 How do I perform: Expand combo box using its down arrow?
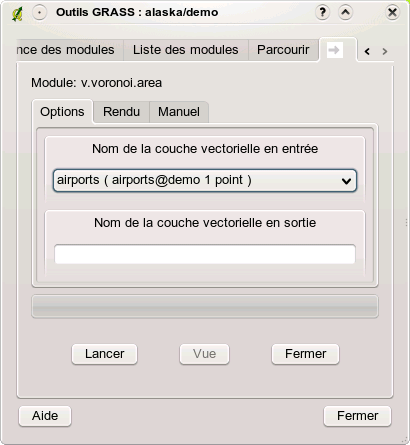[x=346, y=181]
